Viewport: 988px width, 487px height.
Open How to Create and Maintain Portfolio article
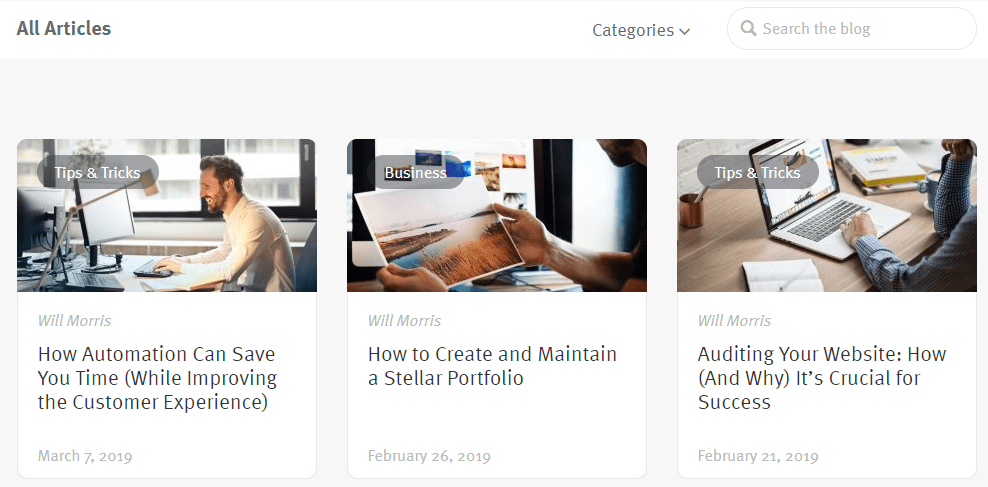pyautogui.click(x=492, y=366)
